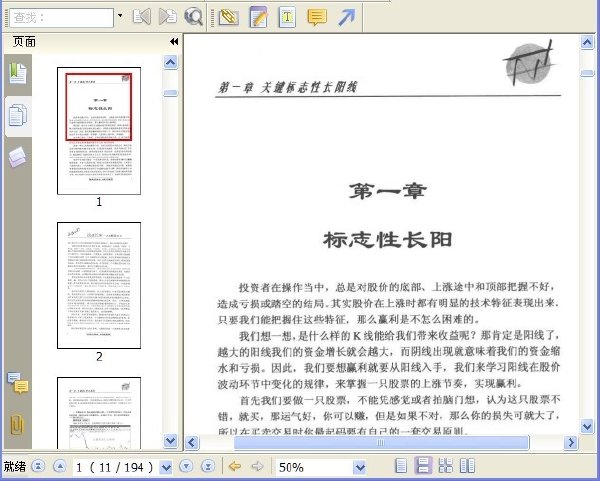Viewport: 600px width, 481px height.
Task: Open the pages thumbnails tab
Action: click(x=18, y=116)
